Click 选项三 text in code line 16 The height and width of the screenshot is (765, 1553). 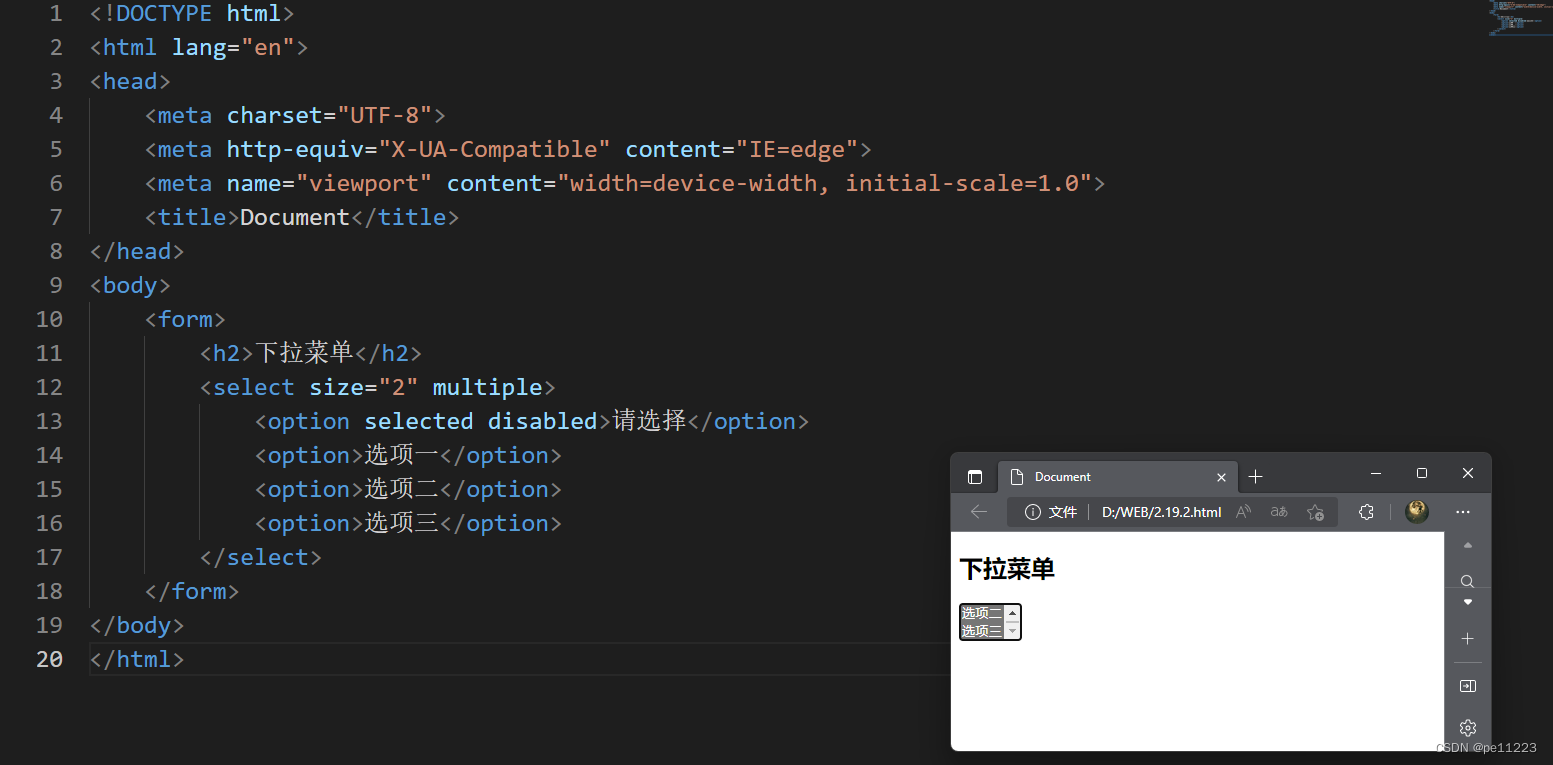coord(401,523)
